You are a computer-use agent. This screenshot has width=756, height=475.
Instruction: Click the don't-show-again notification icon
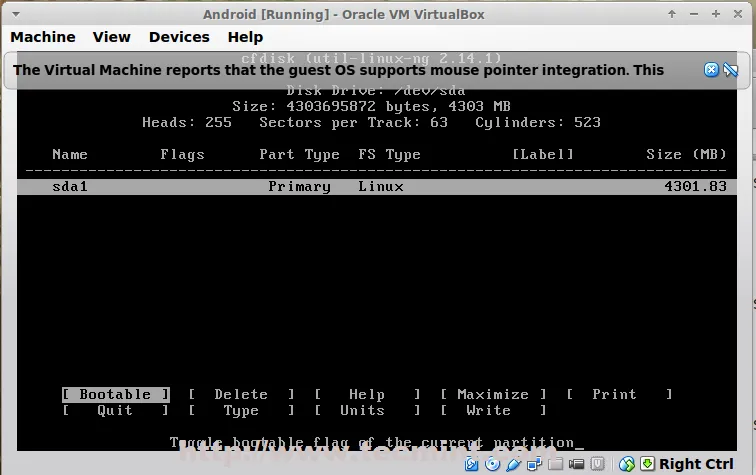click(x=731, y=70)
